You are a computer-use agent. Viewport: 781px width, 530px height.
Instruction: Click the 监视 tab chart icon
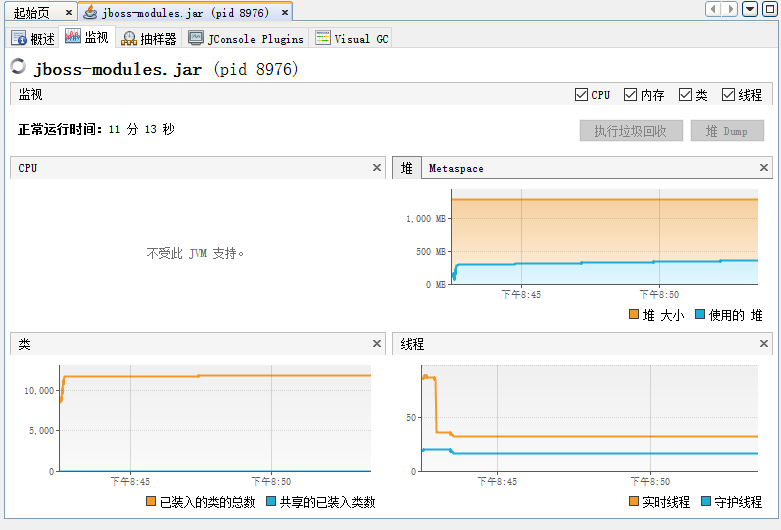(x=73, y=36)
